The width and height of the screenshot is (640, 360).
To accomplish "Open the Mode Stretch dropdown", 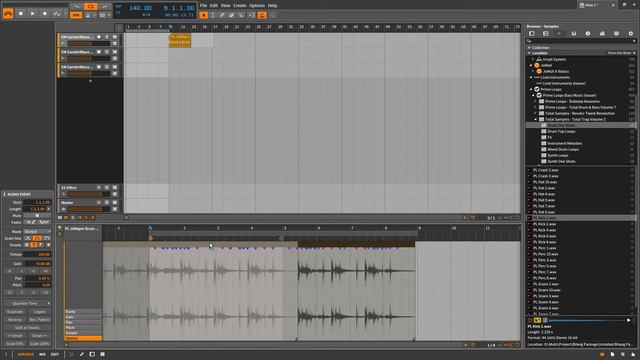I will tap(37, 231).
